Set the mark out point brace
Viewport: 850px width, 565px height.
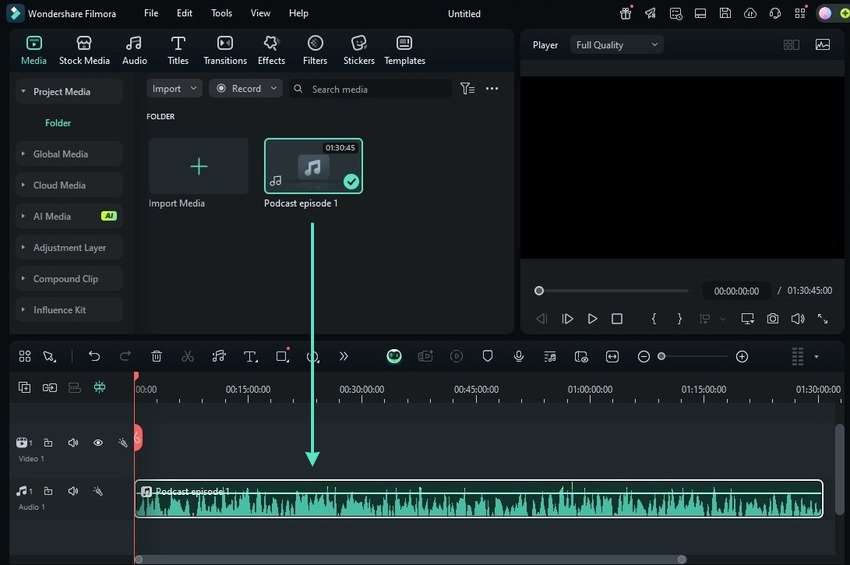(679, 319)
